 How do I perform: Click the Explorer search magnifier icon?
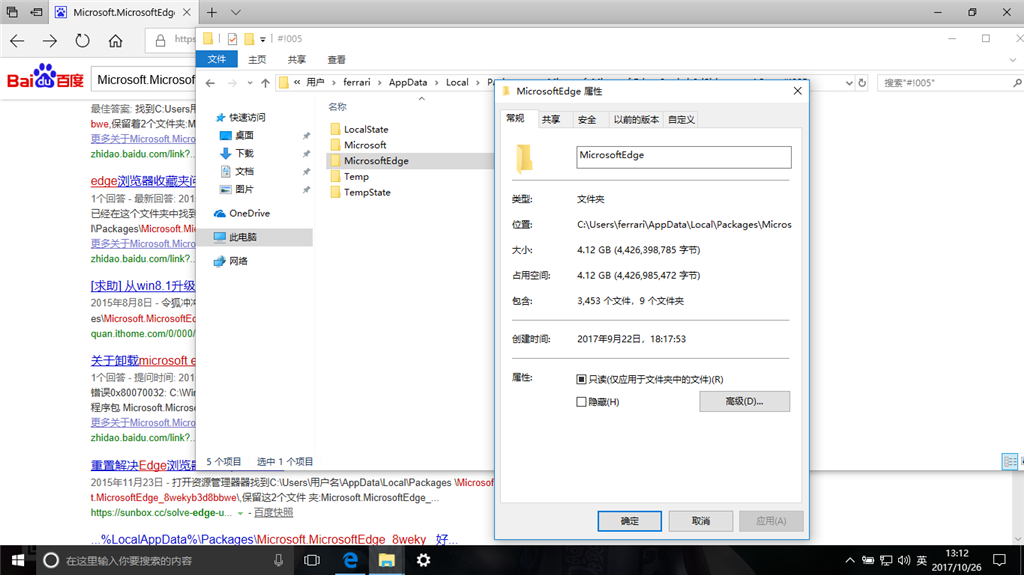(x=1017, y=83)
